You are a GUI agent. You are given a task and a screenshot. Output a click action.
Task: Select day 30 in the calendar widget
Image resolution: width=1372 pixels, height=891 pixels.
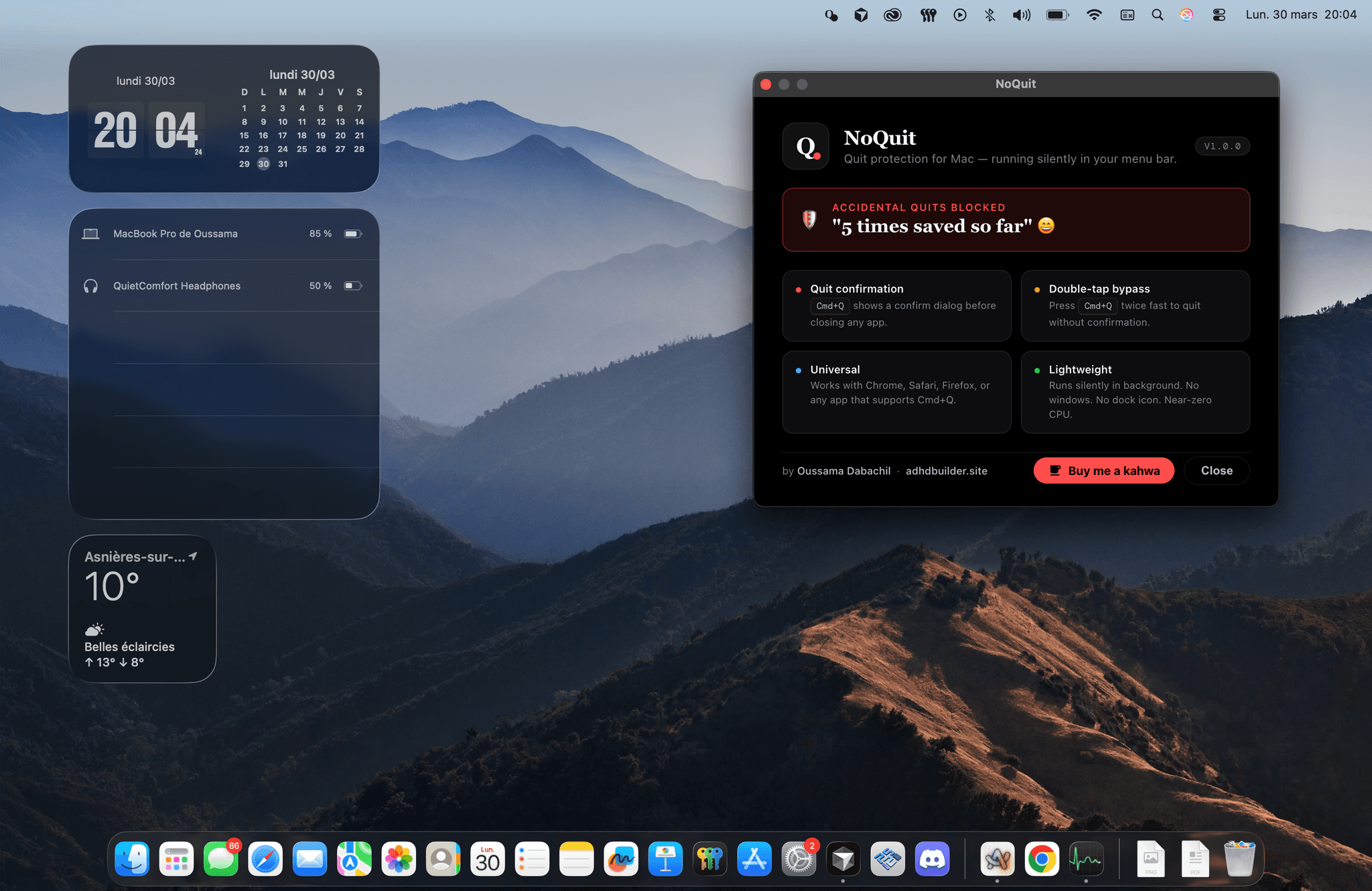point(263,163)
